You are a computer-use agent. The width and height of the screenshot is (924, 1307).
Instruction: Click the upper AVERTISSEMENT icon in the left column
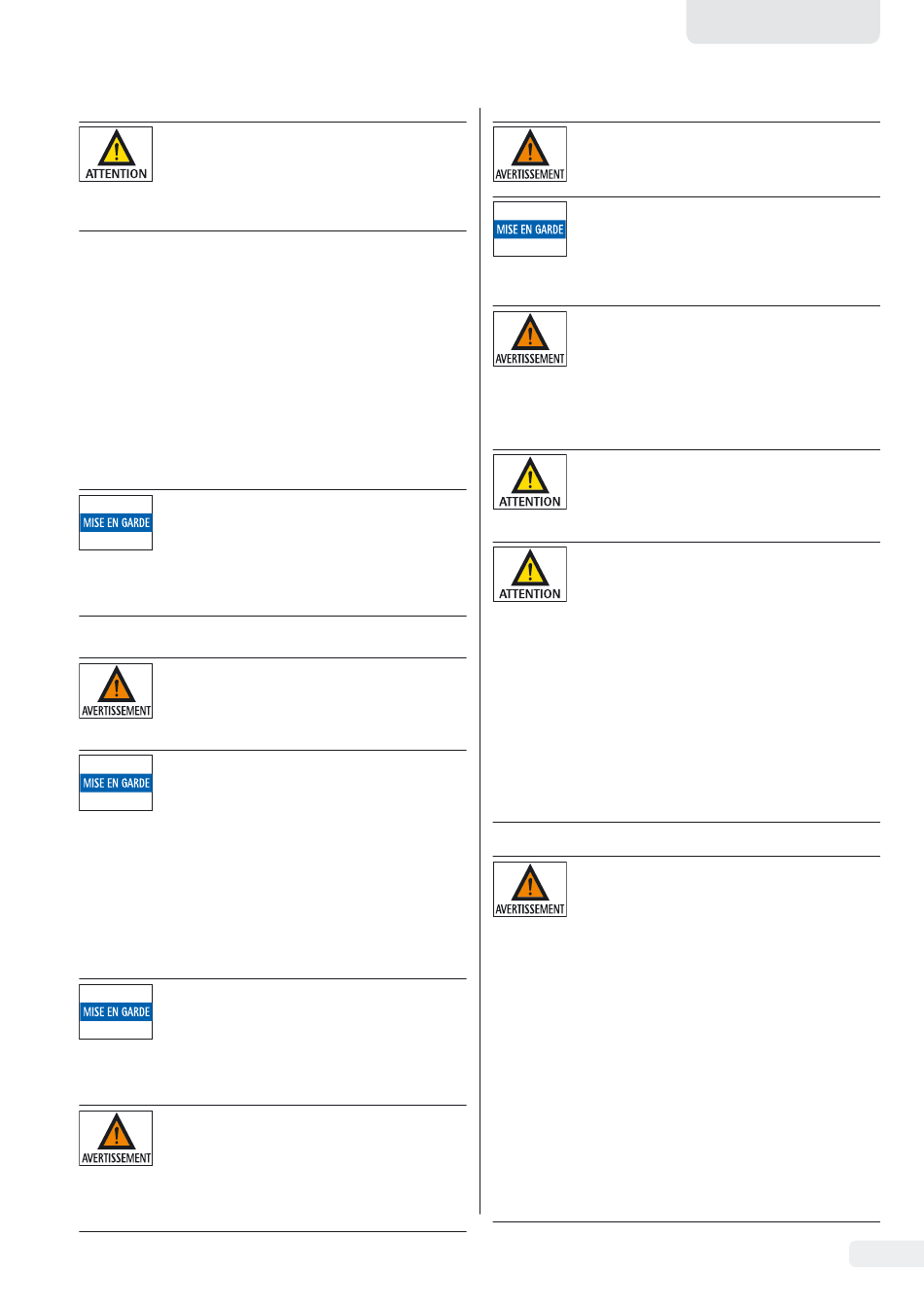tap(116, 691)
